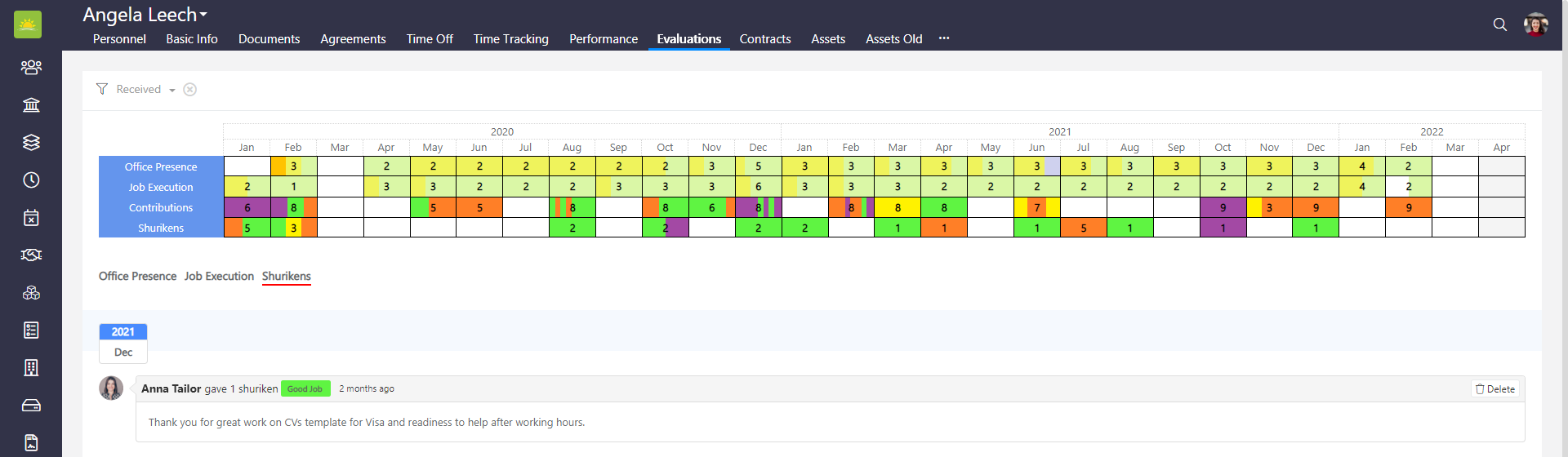Image resolution: width=1568 pixels, height=457 pixels.
Task: Open the people/team icon in sidebar
Action: click(31, 67)
